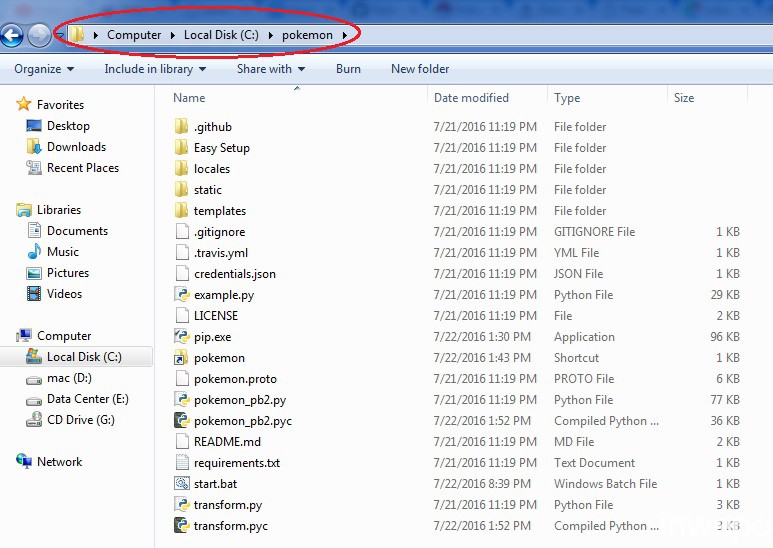Click the Desktop icon in Favorites
The image size is (773, 548).
(34, 126)
